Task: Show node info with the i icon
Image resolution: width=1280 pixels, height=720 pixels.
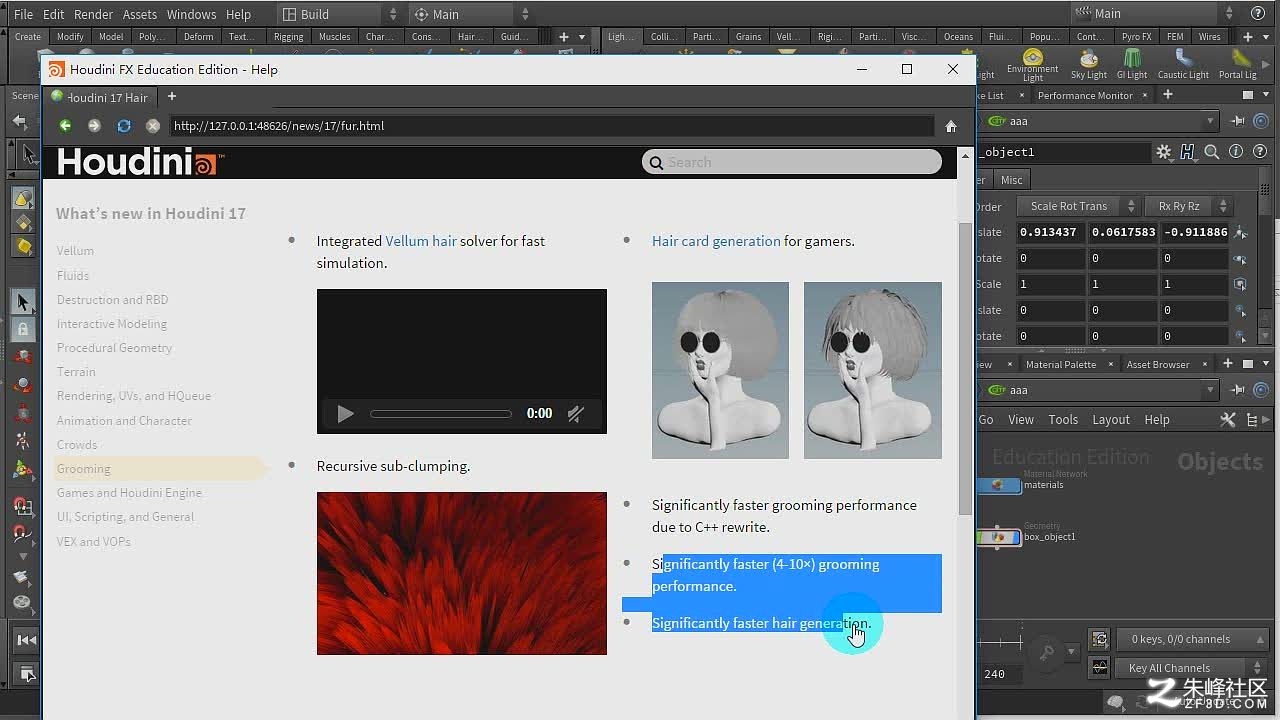Action: click(1236, 152)
